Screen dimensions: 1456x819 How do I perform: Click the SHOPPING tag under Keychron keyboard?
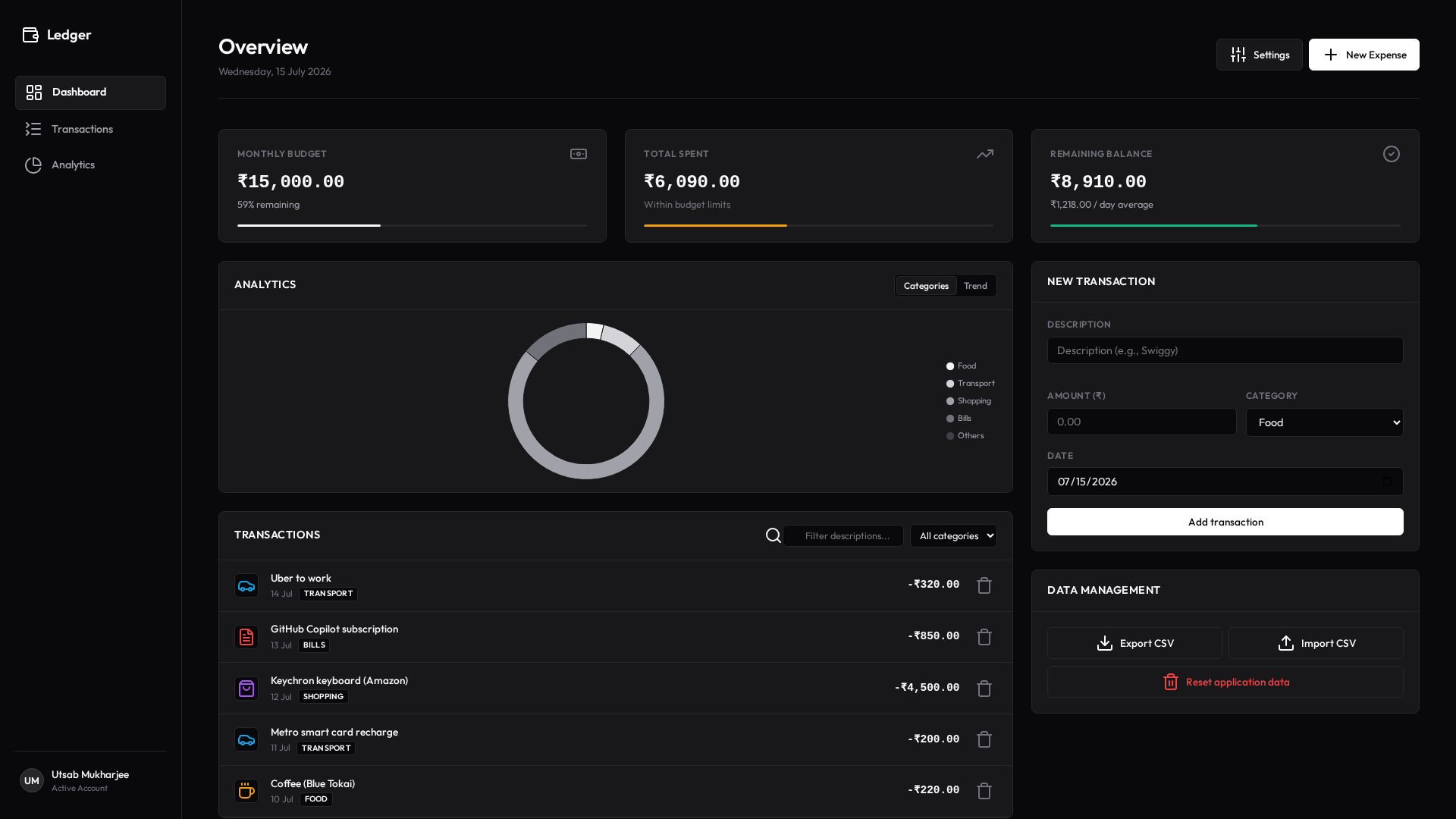tap(323, 697)
